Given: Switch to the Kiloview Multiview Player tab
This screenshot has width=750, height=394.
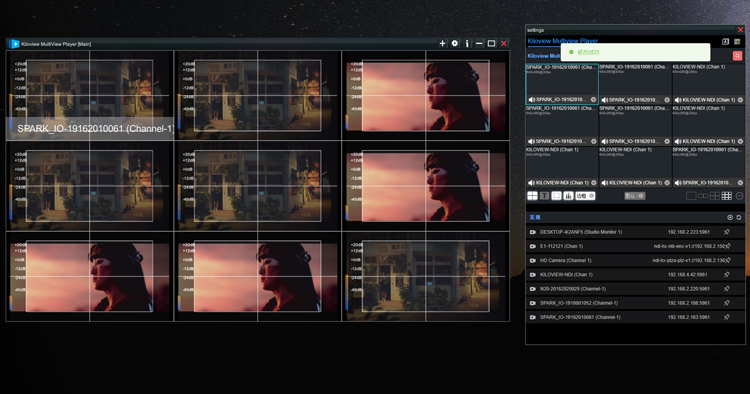Looking at the screenshot, I should 562,41.
